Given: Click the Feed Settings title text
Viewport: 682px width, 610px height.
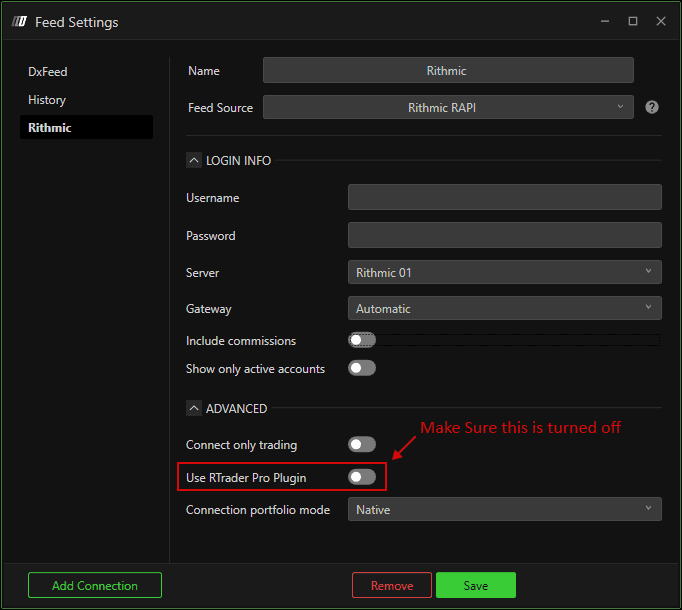Looking at the screenshot, I should 77,22.
